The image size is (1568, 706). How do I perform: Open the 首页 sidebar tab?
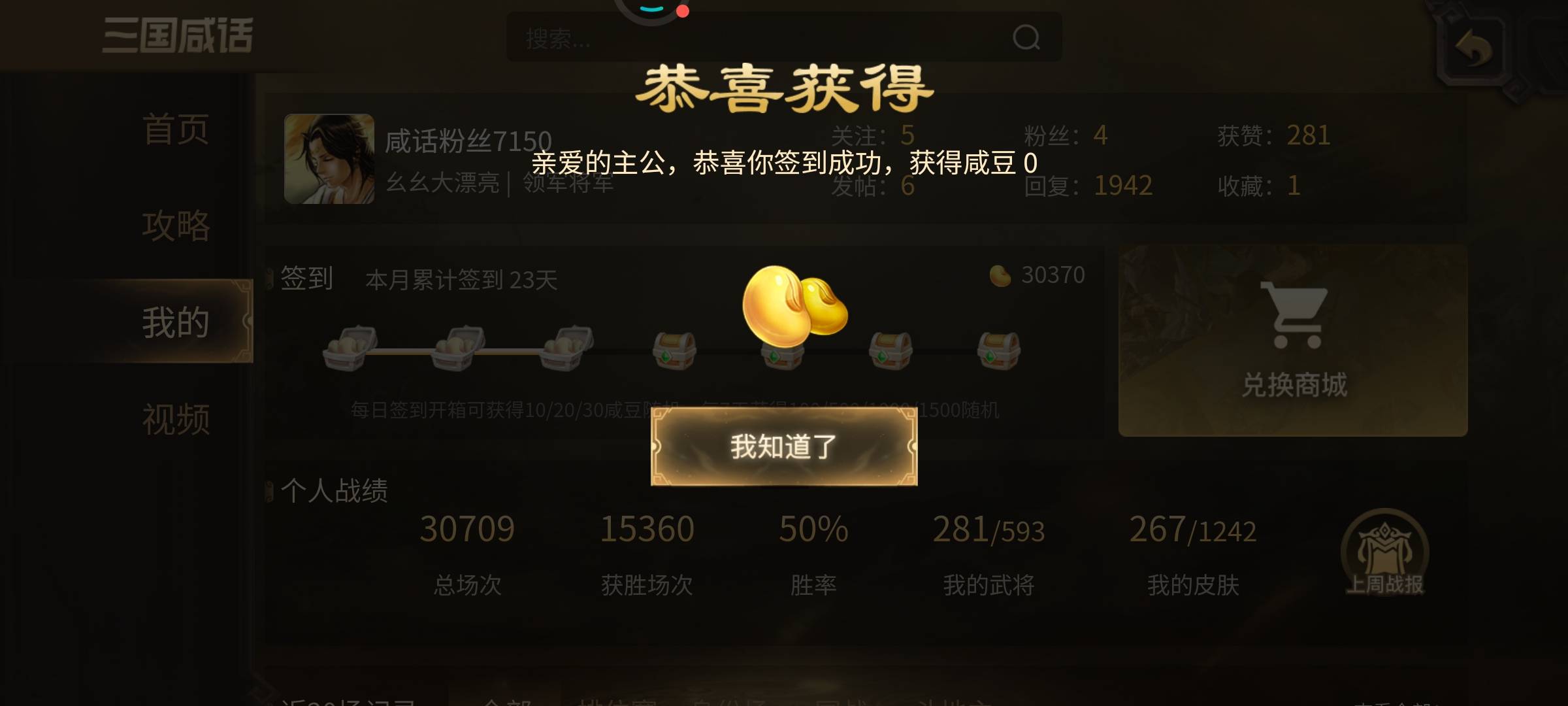176,129
